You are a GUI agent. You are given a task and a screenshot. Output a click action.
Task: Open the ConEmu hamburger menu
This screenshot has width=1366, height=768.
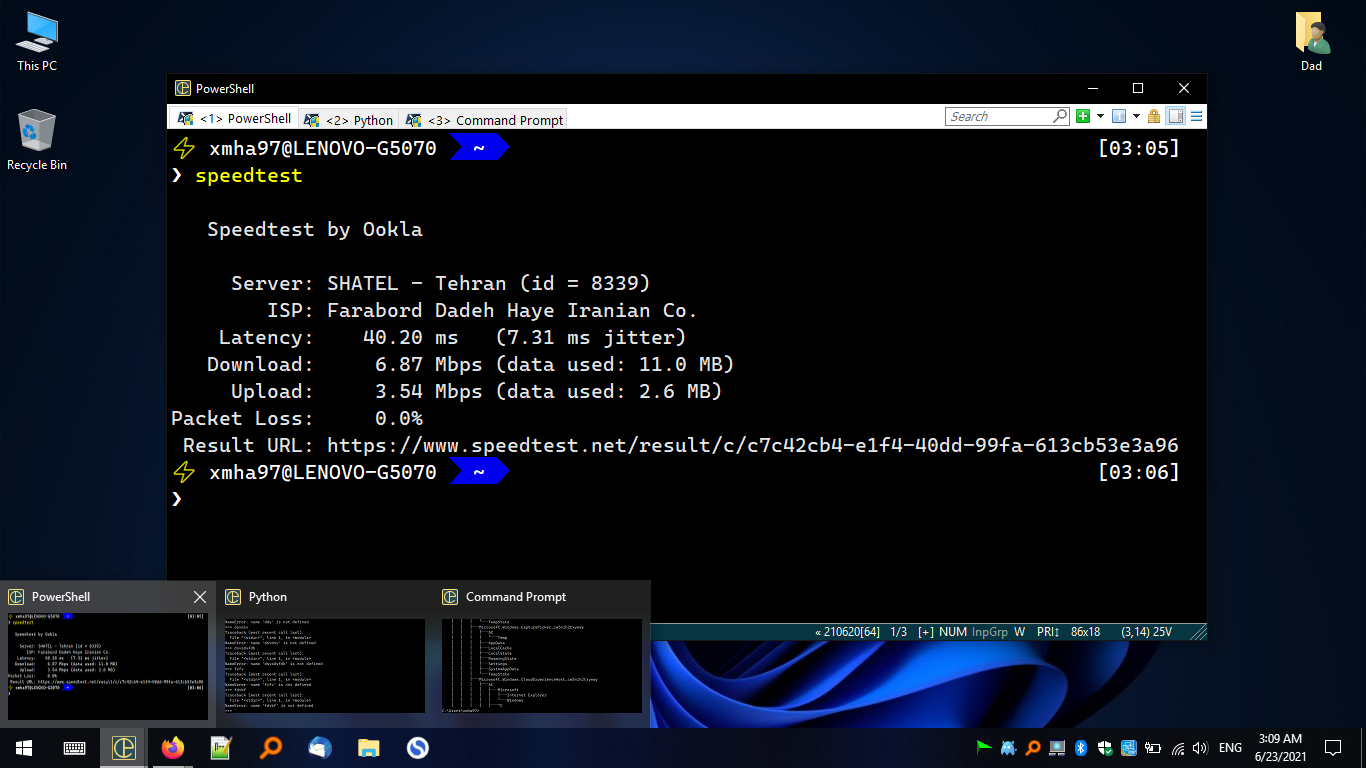(1196, 117)
